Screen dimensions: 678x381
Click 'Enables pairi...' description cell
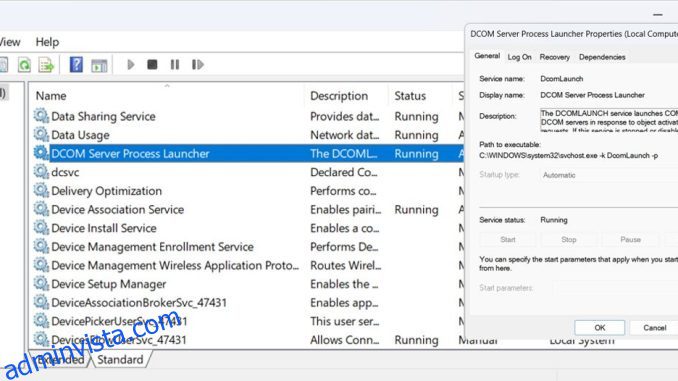click(x=346, y=209)
